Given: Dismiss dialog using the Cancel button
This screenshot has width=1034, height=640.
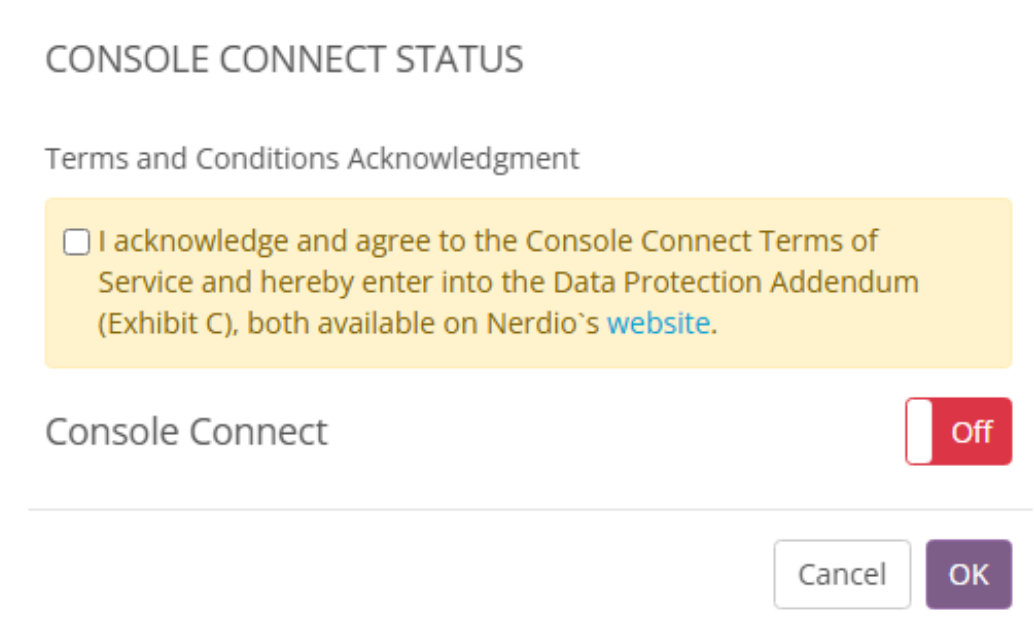Looking at the screenshot, I should point(841,574).
